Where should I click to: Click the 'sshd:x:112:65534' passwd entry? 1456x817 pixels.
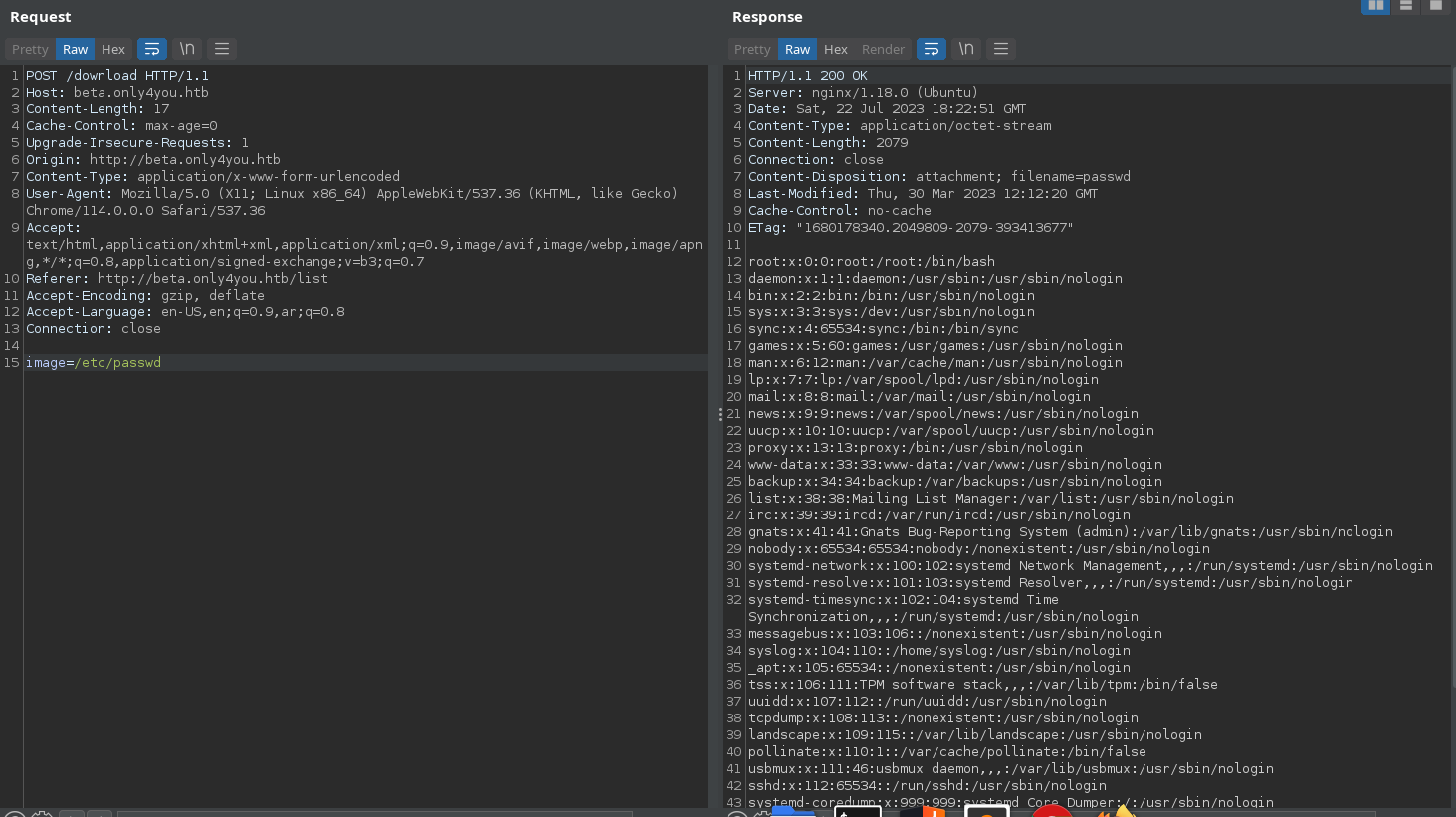coord(928,785)
